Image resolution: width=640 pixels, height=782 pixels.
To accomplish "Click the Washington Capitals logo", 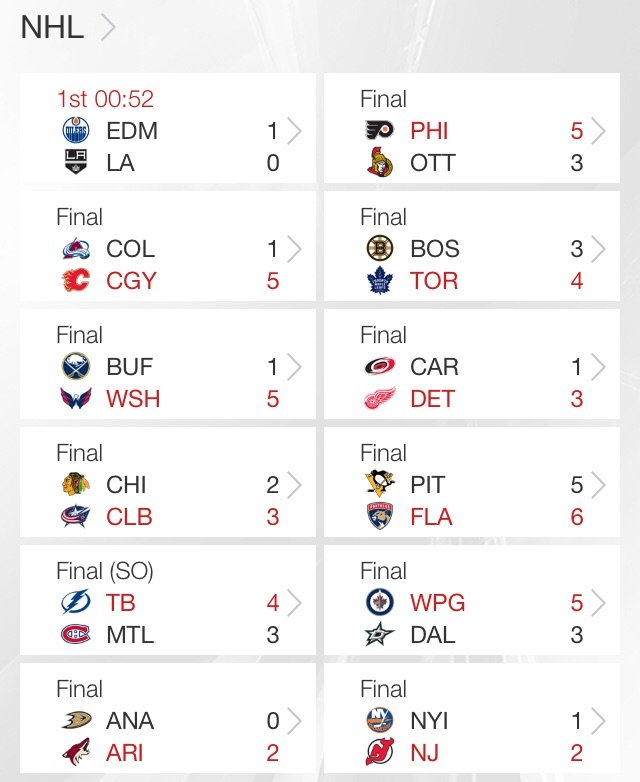I will (x=76, y=398).
